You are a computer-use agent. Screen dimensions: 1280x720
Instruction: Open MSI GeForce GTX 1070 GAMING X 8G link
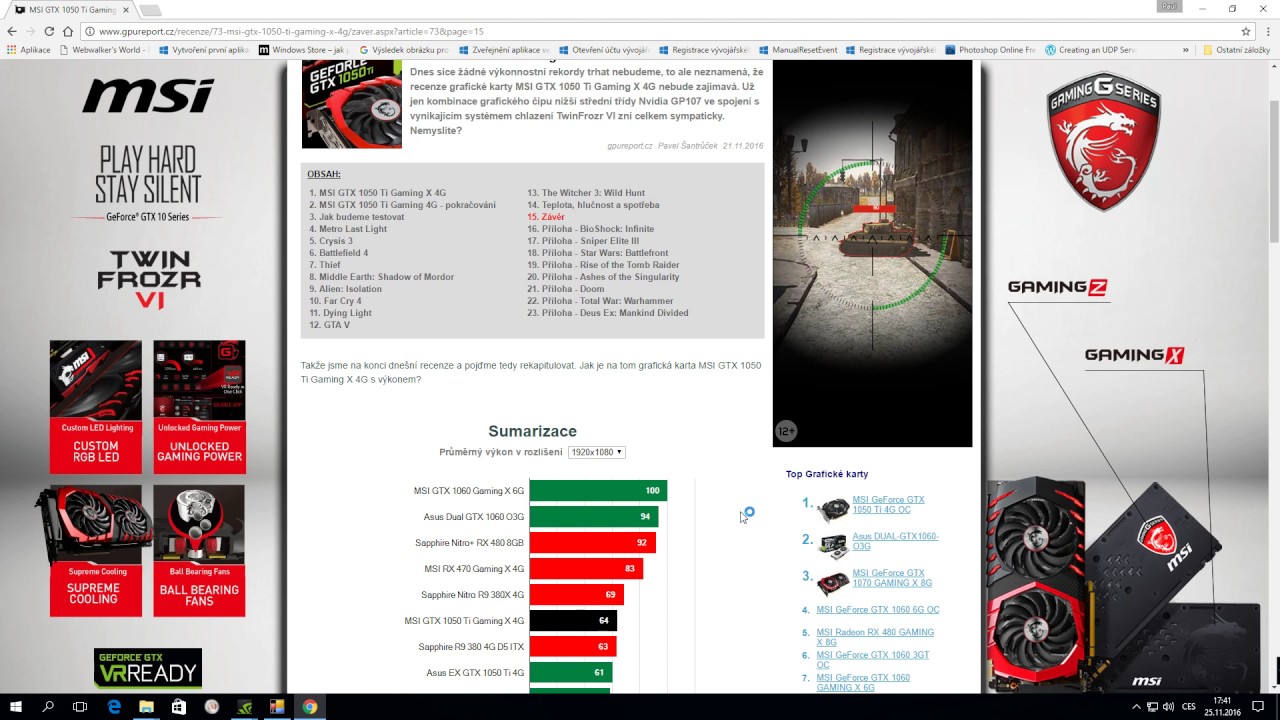892,578
